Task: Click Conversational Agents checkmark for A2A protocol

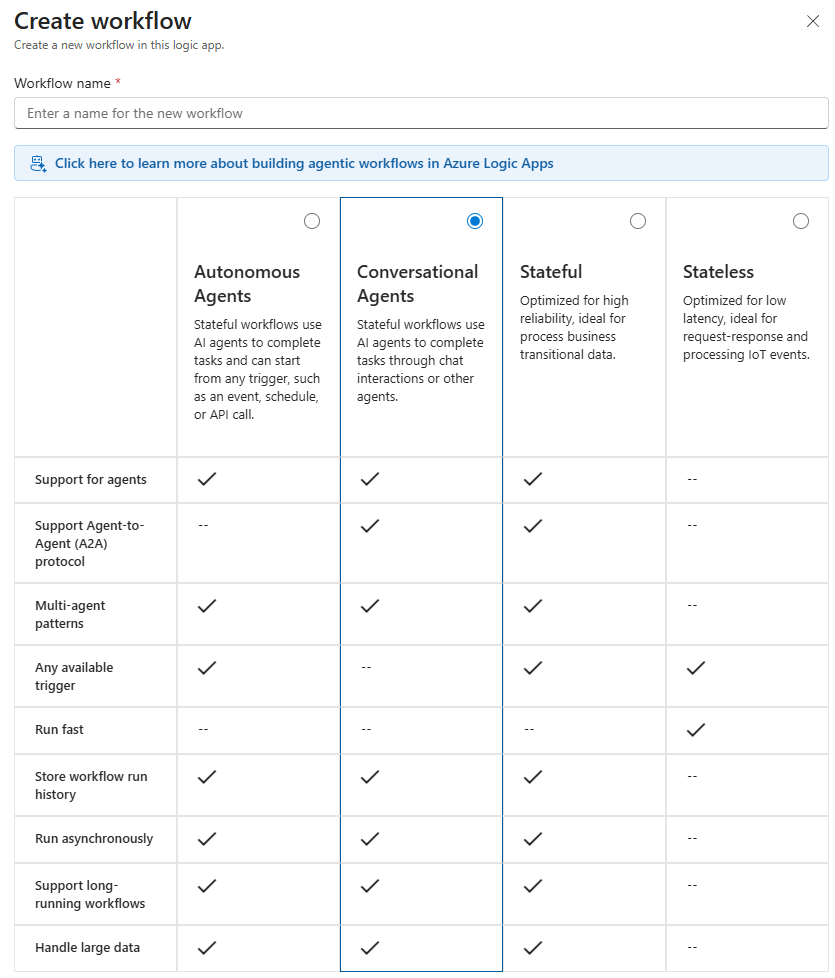Action: [x=370, y=525]
